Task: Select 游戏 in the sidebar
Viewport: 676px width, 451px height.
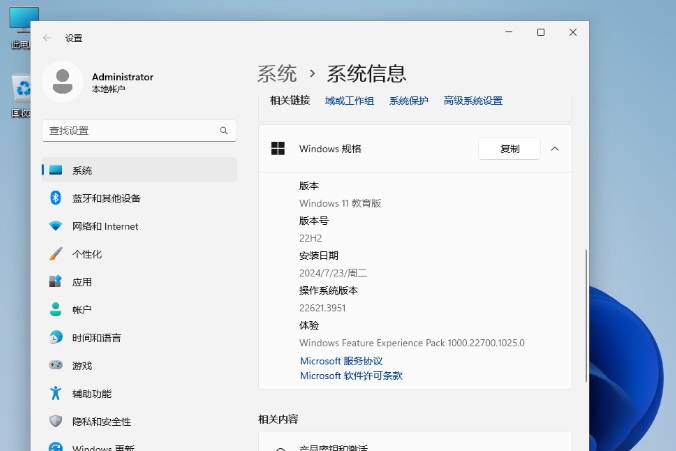Action: (82, 366)
